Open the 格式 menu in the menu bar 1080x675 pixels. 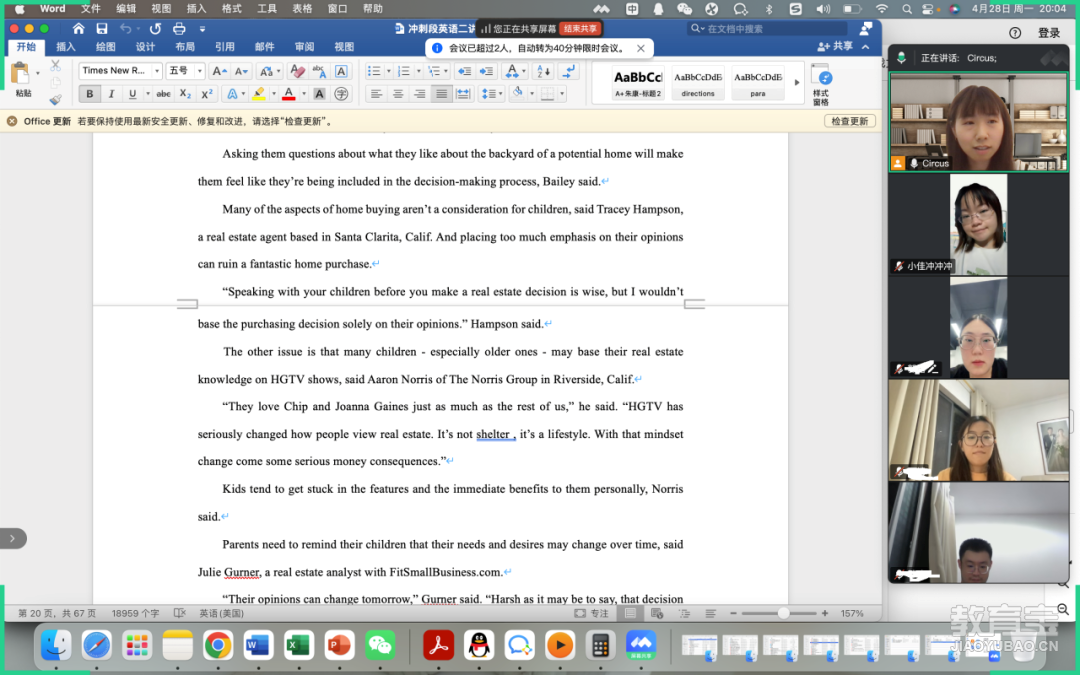(x=231, y=8)
